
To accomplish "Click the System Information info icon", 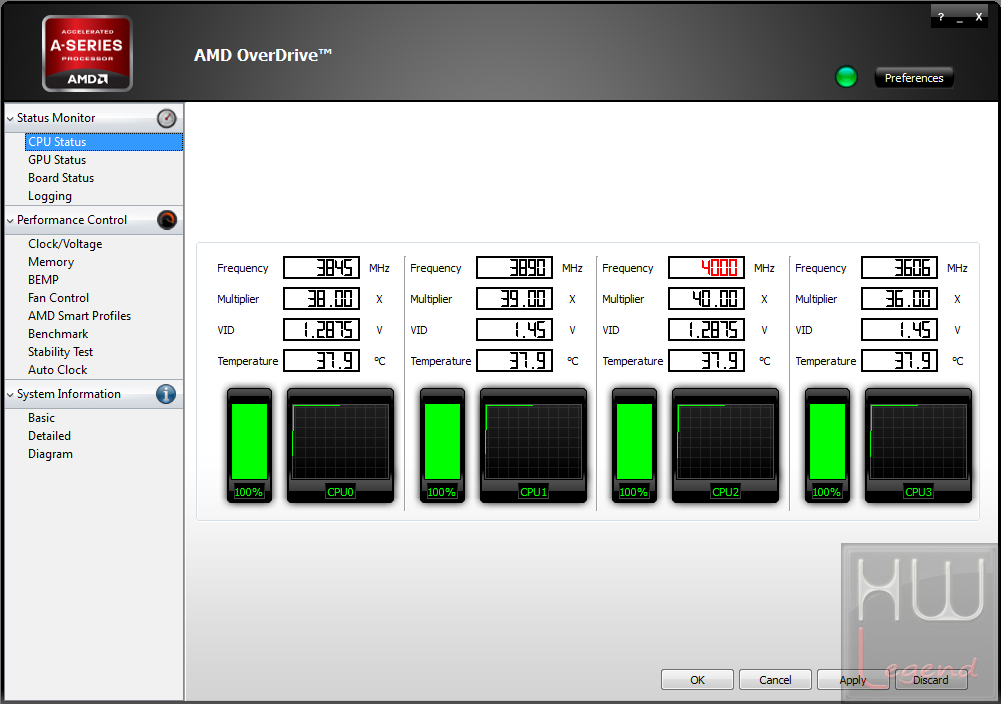I will [x=166, y=394].
